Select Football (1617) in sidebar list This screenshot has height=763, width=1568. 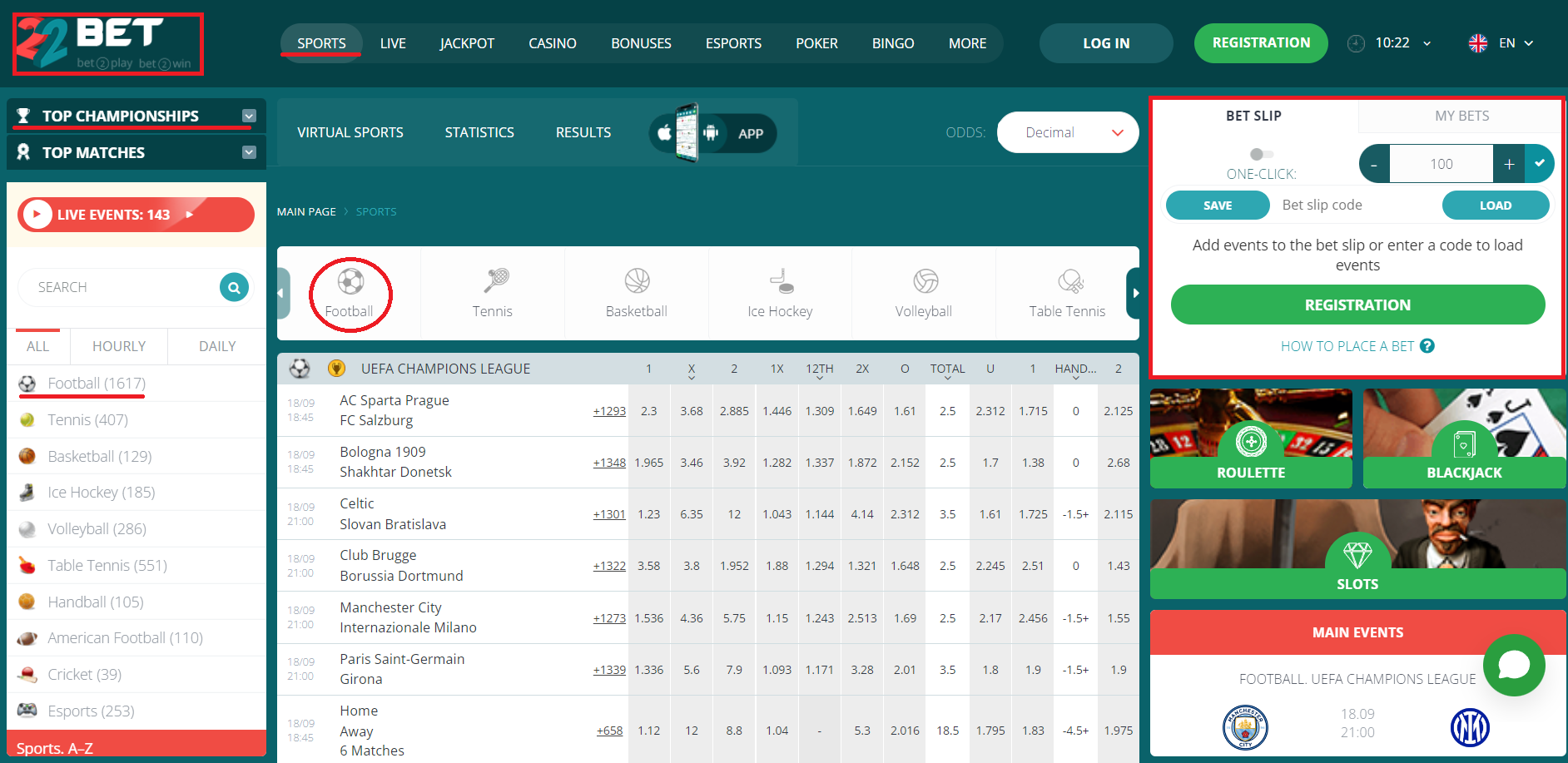pyautogui.click(x=97, y=384)
